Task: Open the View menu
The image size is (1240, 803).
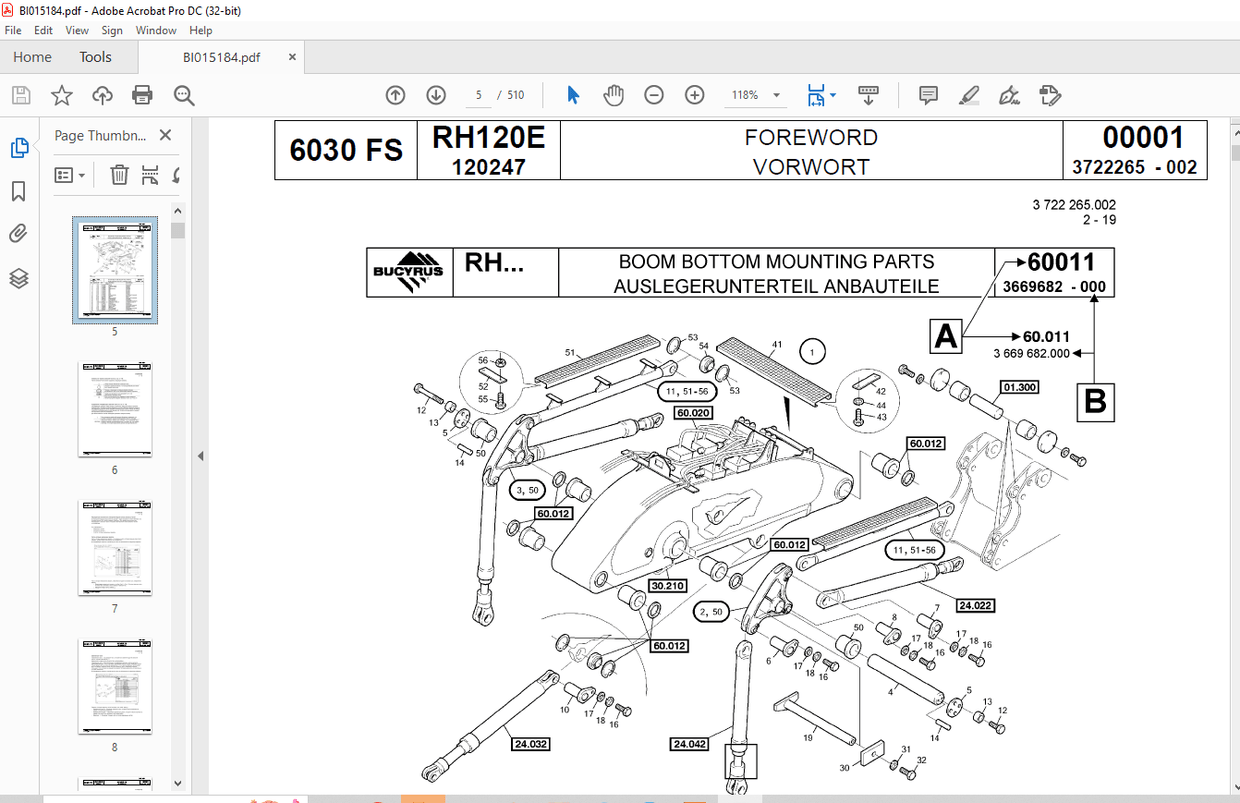Action: pyautogui.click(x=77, y=30)
